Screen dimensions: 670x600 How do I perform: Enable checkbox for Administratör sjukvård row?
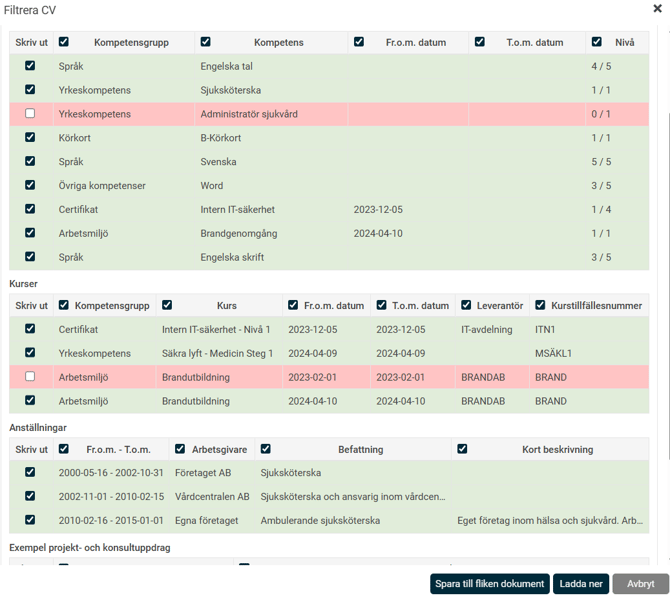coord(30,114)
